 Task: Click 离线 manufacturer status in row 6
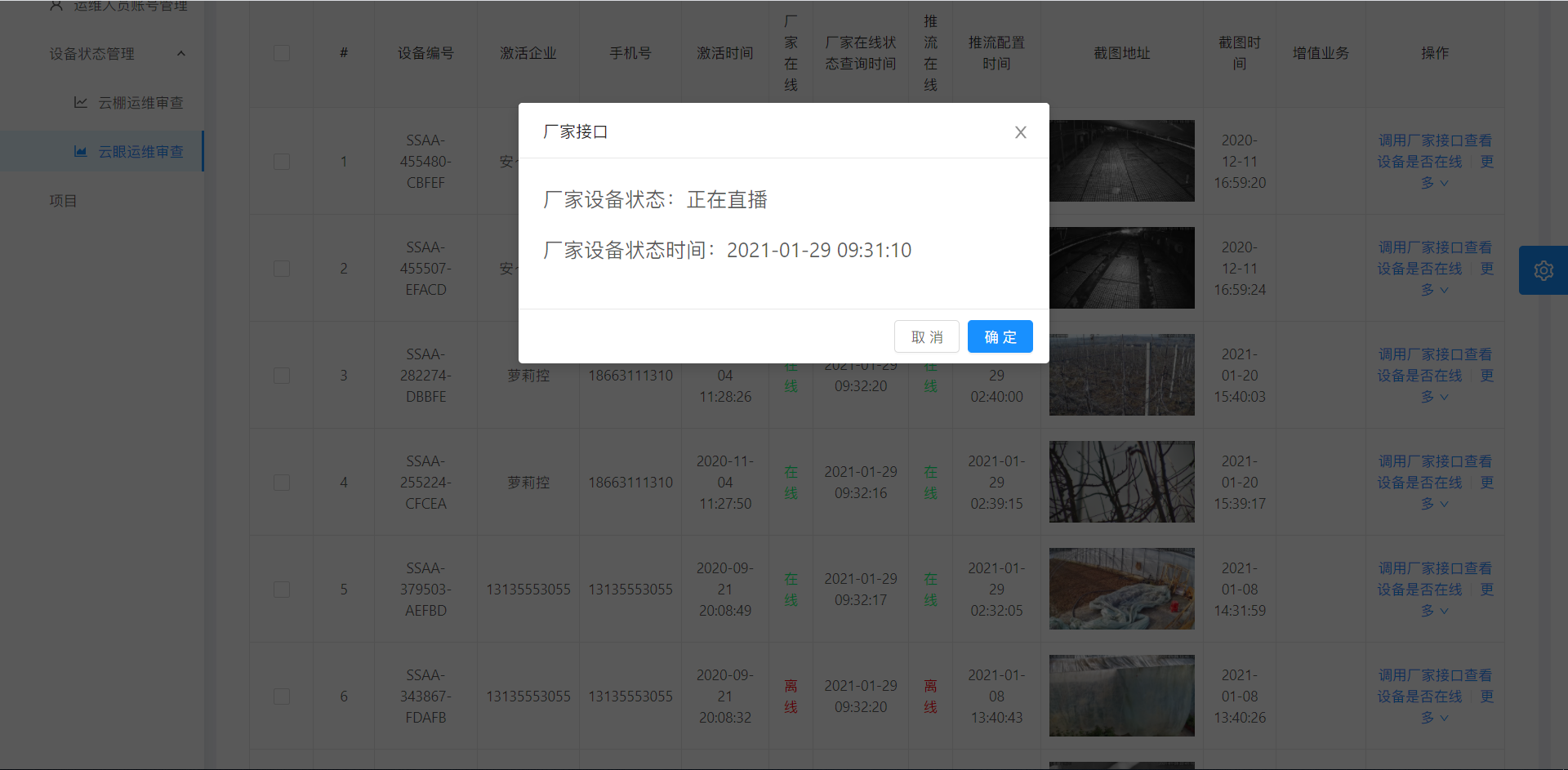coord(791,697)
